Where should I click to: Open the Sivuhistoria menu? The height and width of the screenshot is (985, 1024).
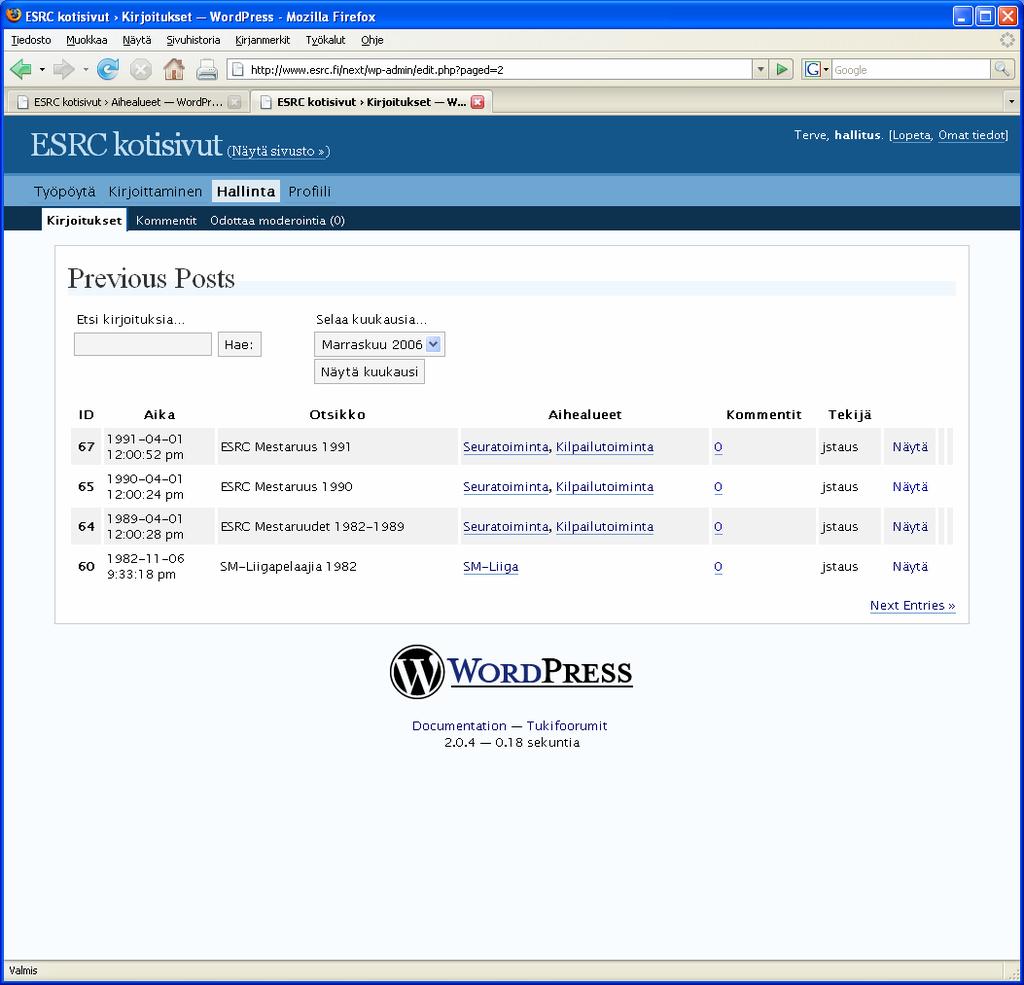click(193, 40)
